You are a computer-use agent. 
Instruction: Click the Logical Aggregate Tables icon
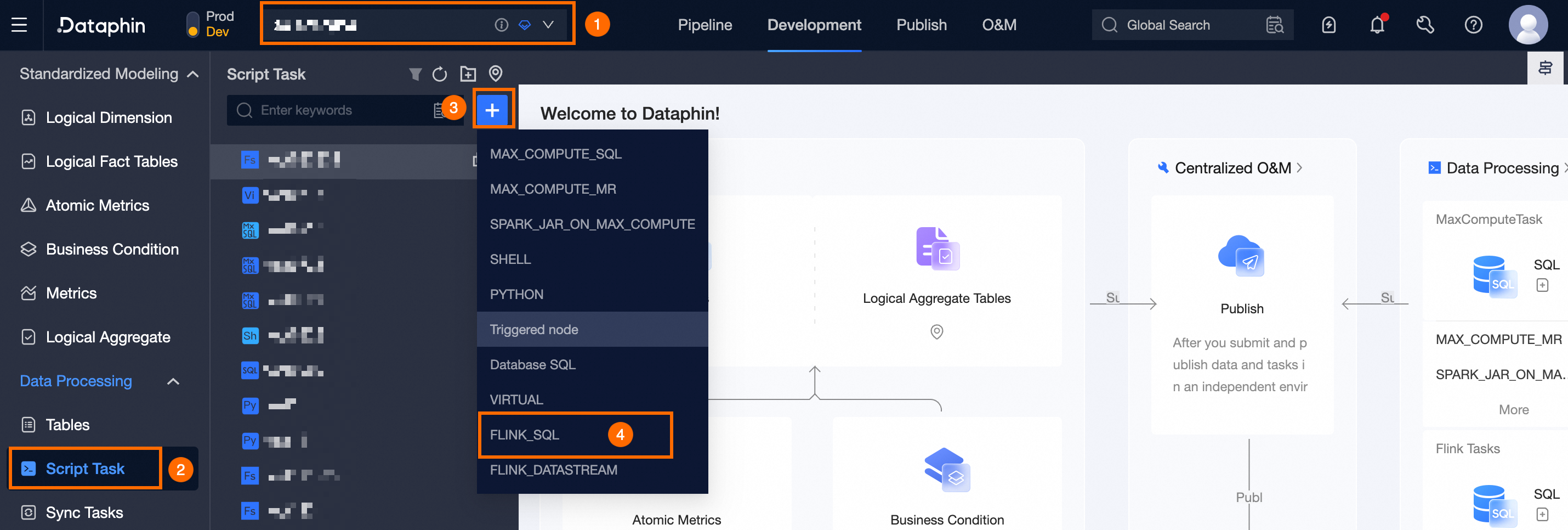pyautogui.click(x=937, y=249)
